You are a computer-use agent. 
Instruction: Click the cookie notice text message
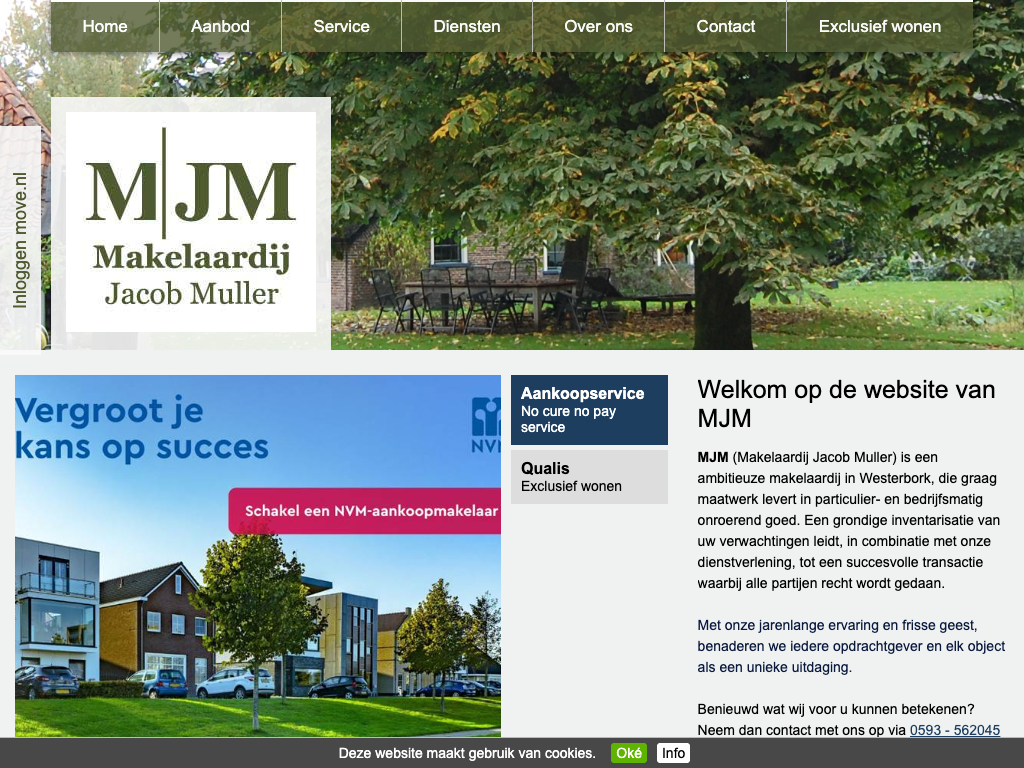pyautogui.click(x=467, y=753)
